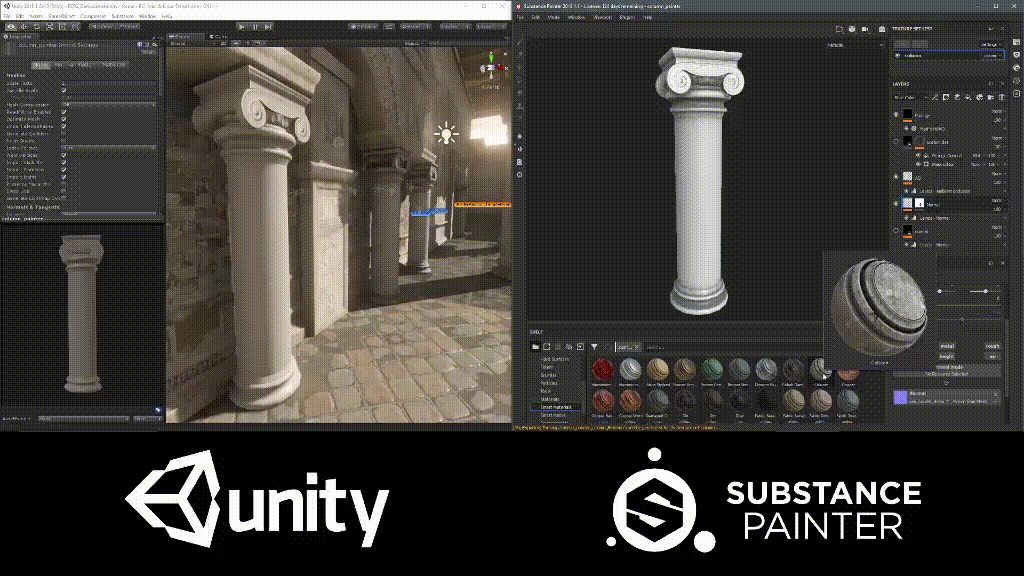Image resolution: width=1024 pixels, height=576 pixels.
Task: Toggle visibility of the AO layer
Action: point(896,176)
